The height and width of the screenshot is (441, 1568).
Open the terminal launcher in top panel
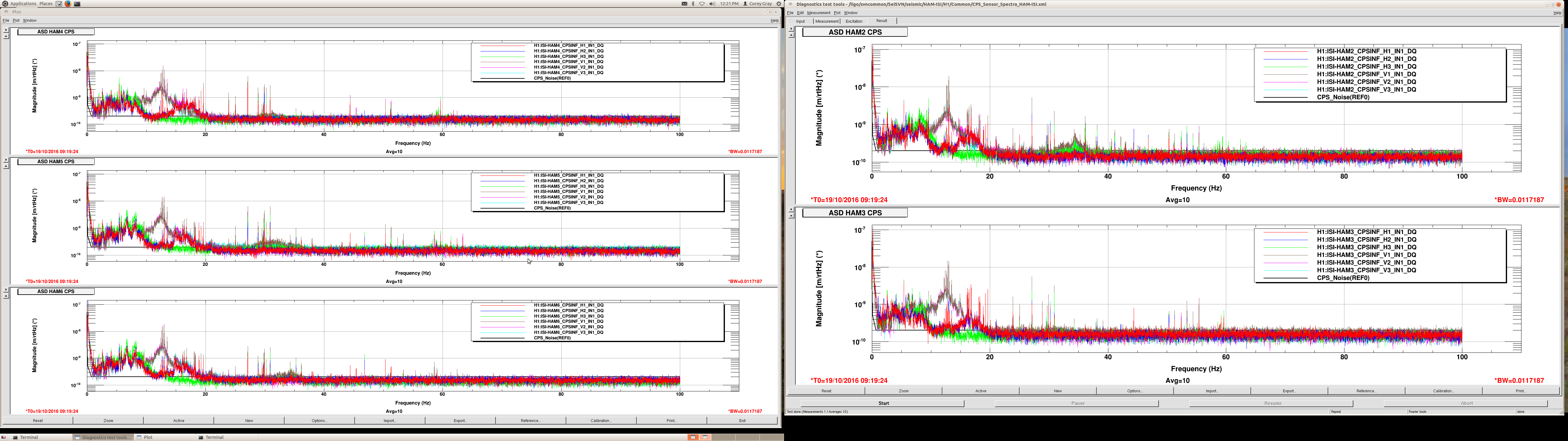(77, 4)
